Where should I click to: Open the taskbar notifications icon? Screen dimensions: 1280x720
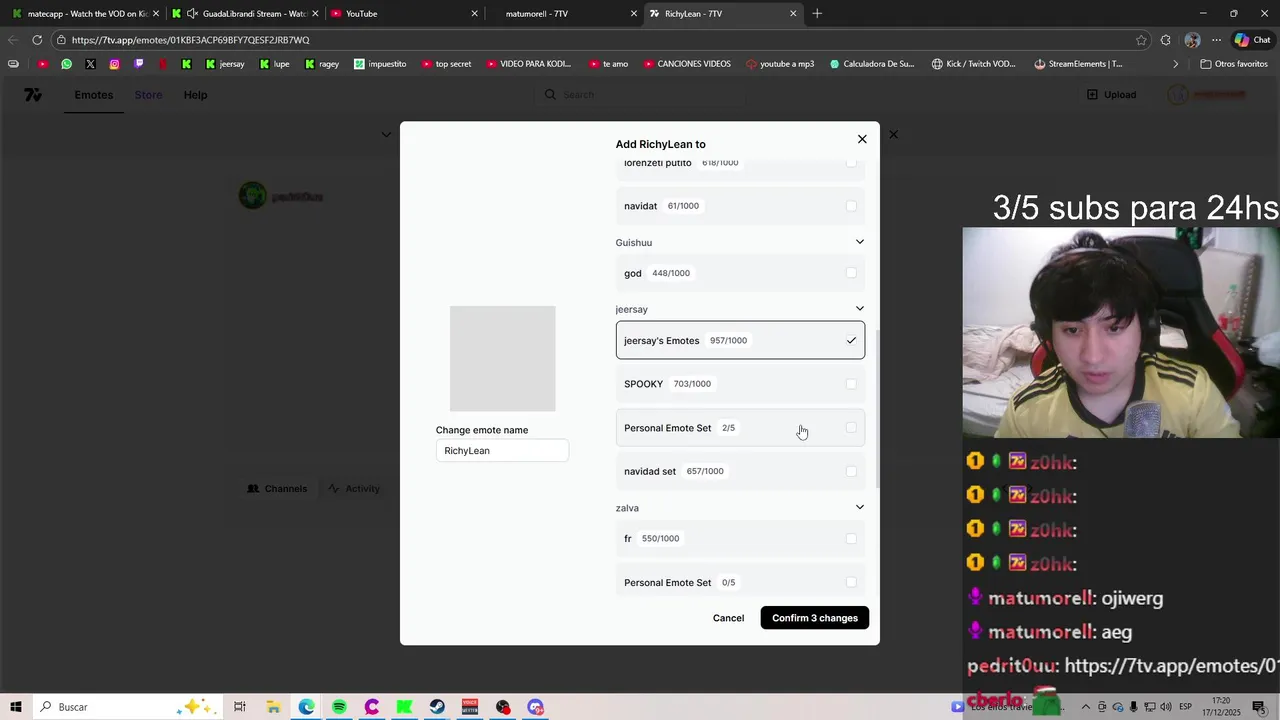click(1259, 707)
